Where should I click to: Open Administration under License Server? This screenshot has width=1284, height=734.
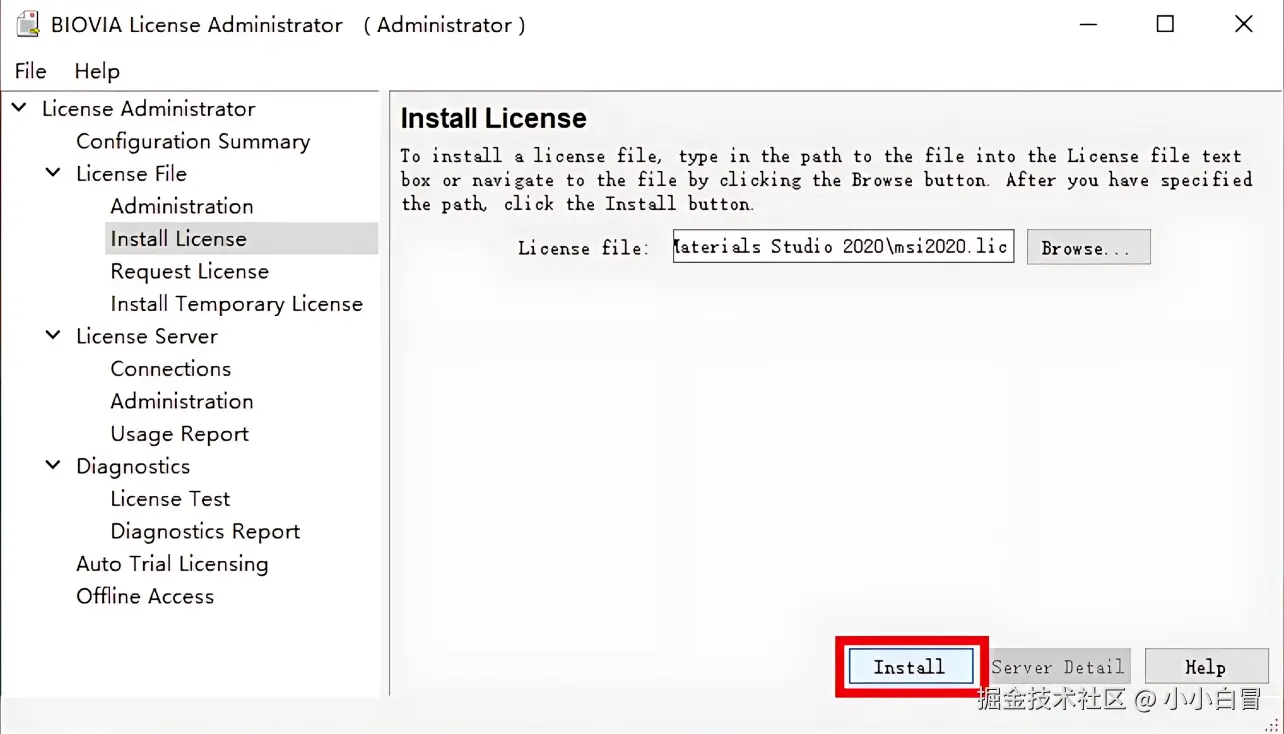coord(182,401)
